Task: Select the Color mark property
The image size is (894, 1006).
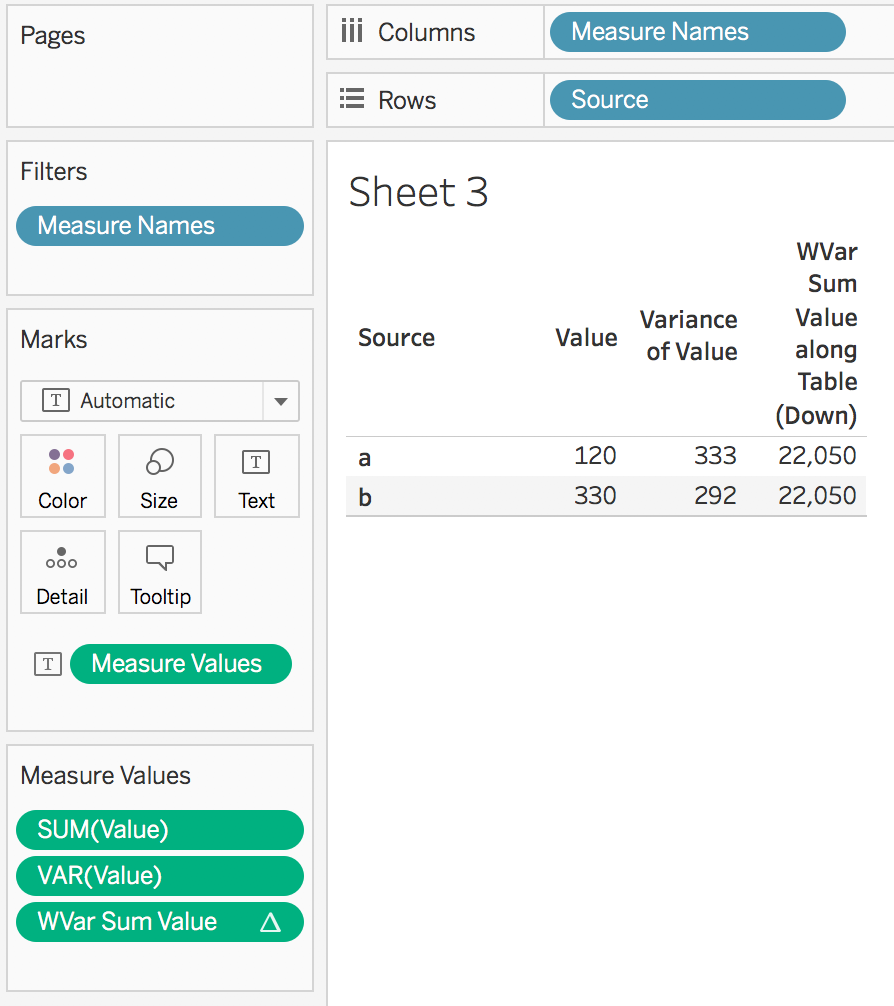Action: point(62,477)
